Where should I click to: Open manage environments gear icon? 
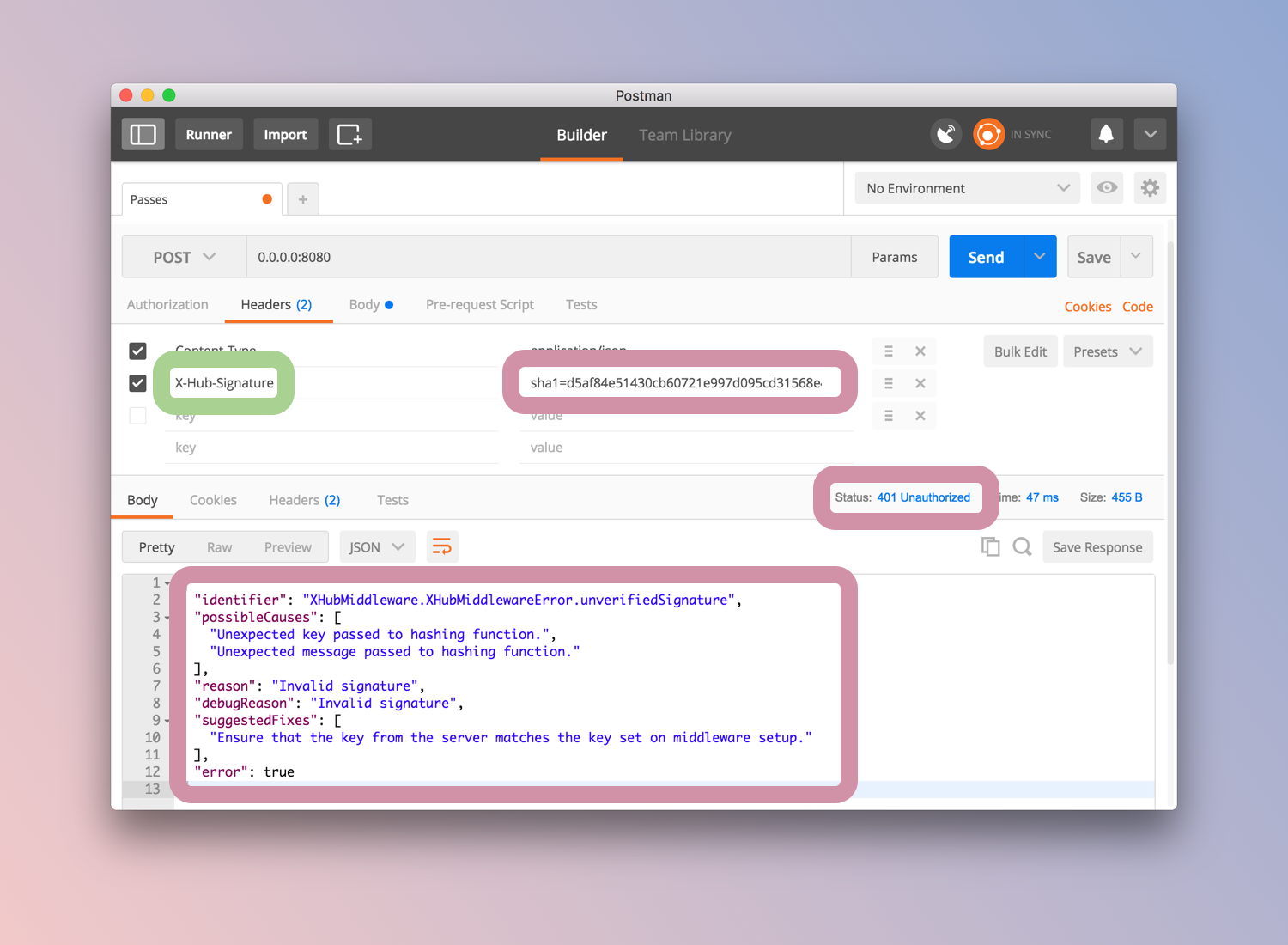1150,187
